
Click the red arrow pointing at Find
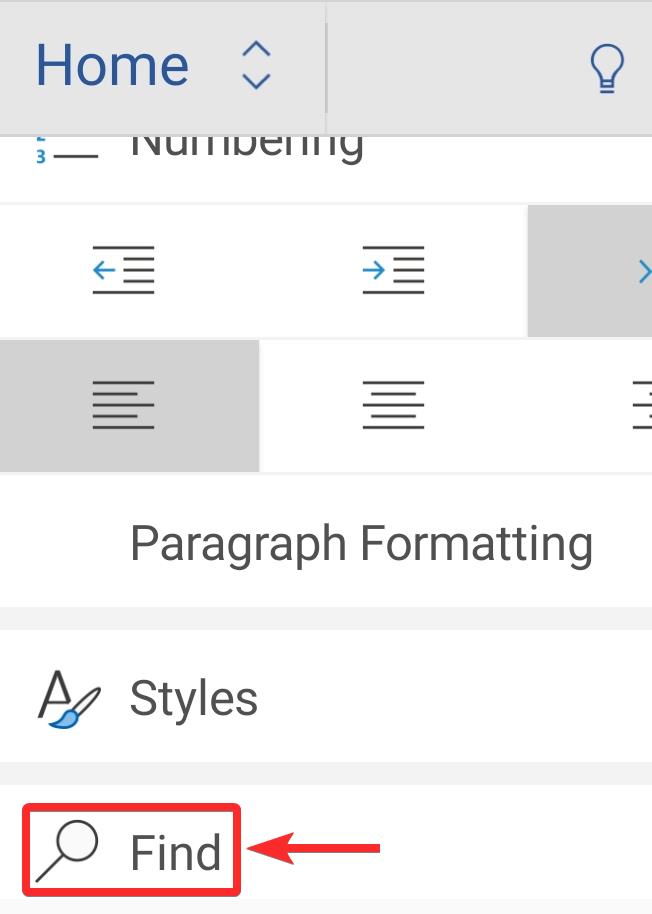coord(313,850)
